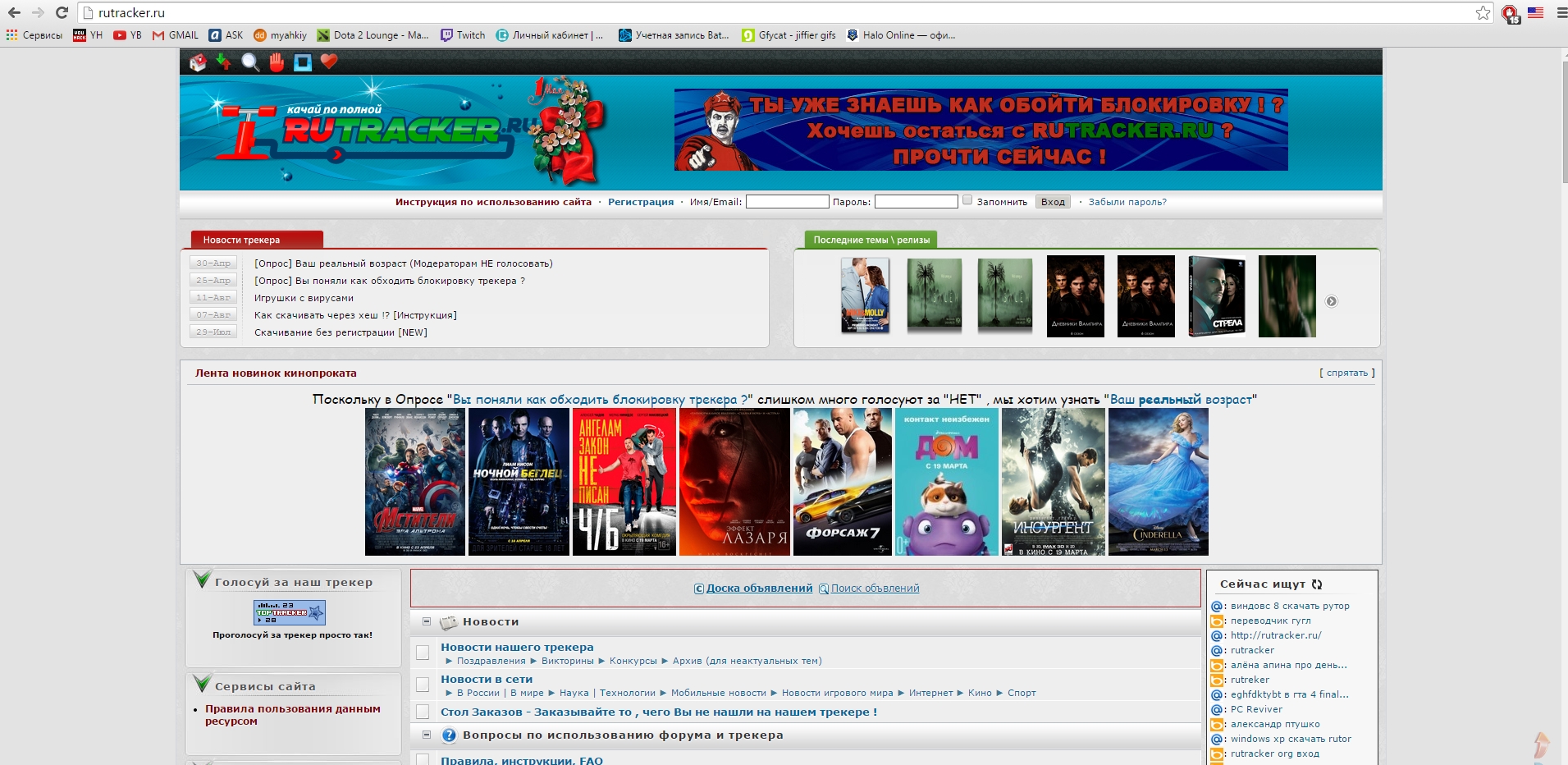The width and height of the screenshot is (1568, 765).
Task: Open Правила пользования данным ресурсом link
Action: [x=293, y=715]
